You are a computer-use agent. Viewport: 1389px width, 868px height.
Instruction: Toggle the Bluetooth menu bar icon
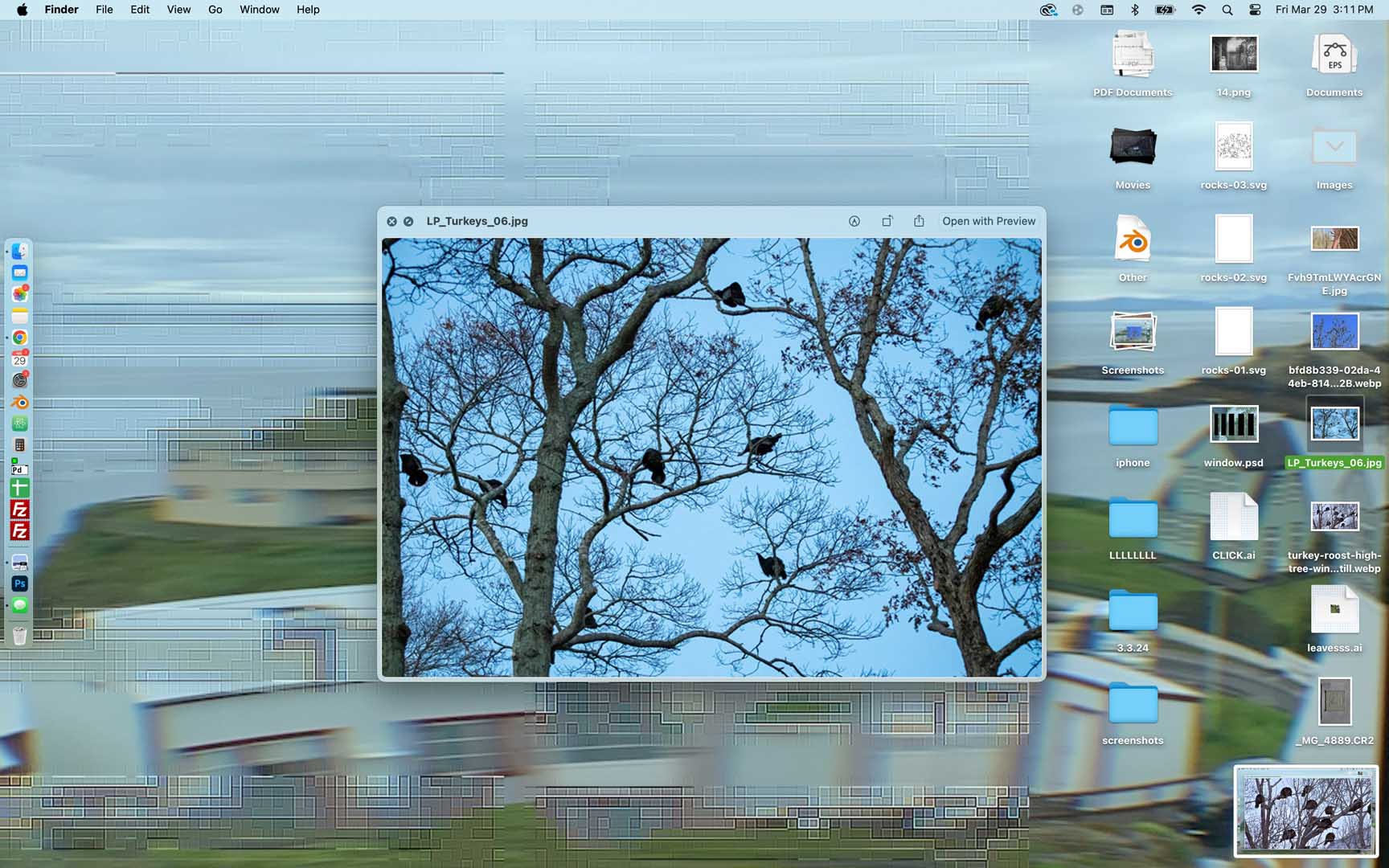1135,10
